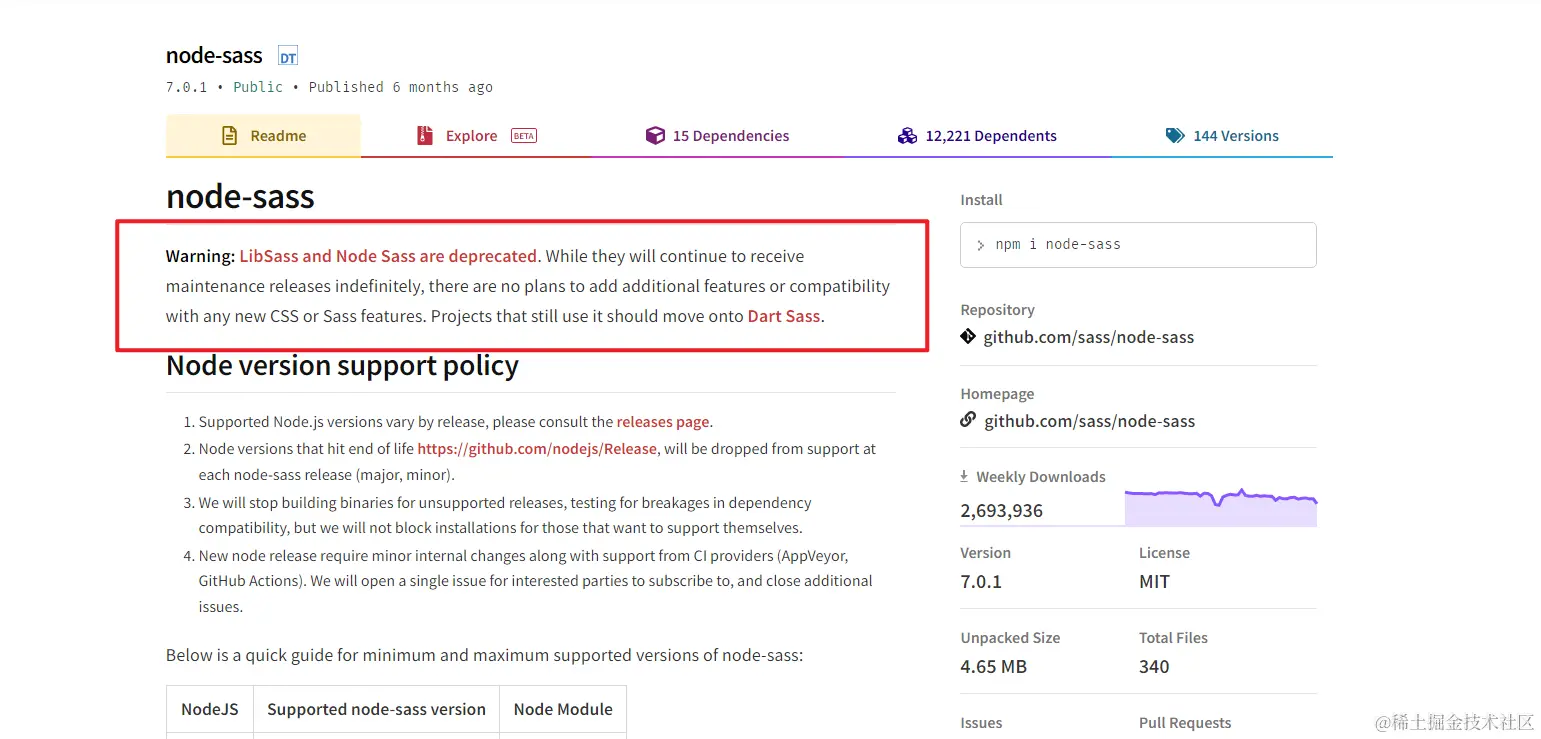Follow the 'LibSass and Node Sass are deprecated' link
This screenshot has width=1541, height=739.
(388, 256)
